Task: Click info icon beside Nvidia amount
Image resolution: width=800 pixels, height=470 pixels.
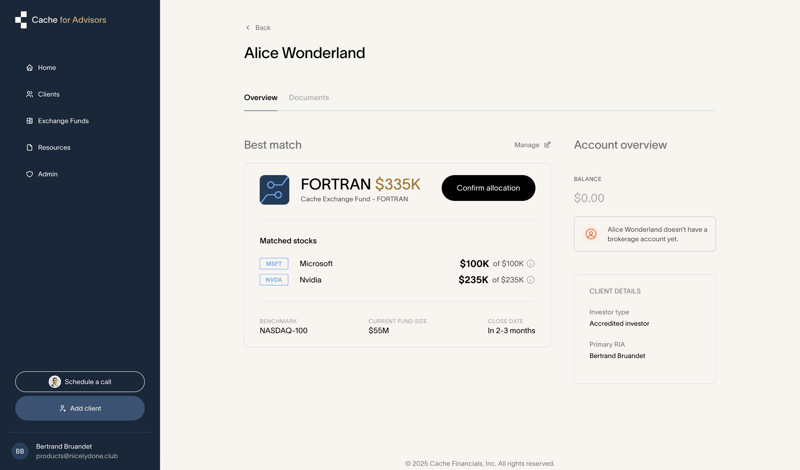Action: (x=531, y=280)
